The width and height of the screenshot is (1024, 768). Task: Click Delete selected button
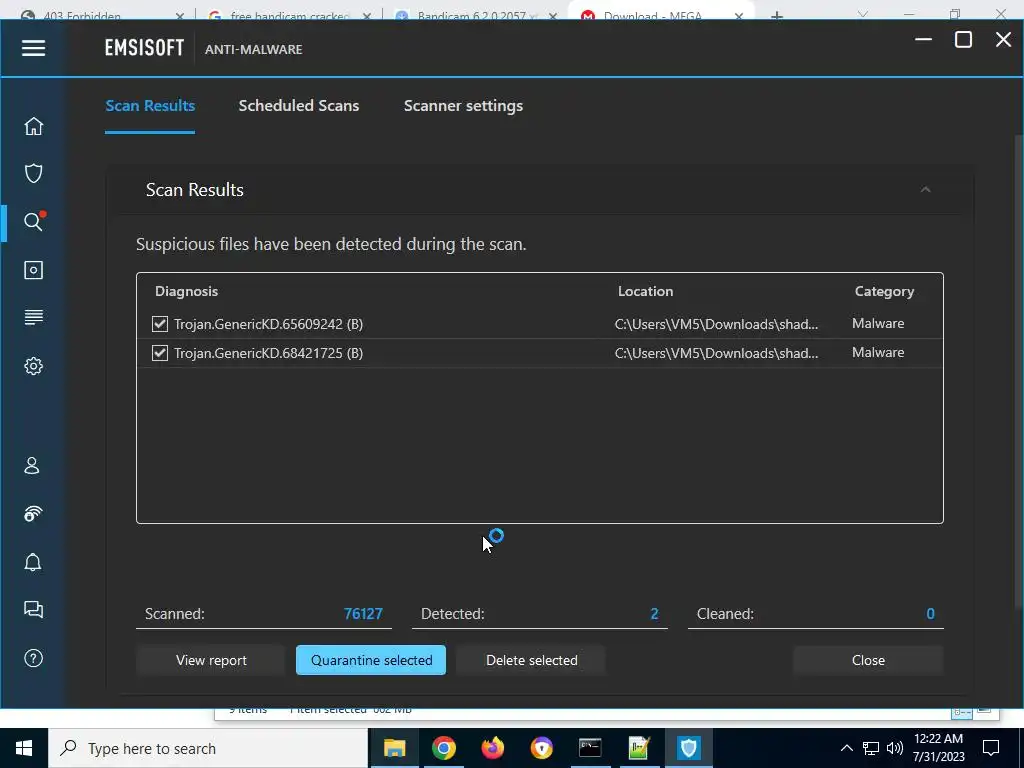tap(532, 660)
